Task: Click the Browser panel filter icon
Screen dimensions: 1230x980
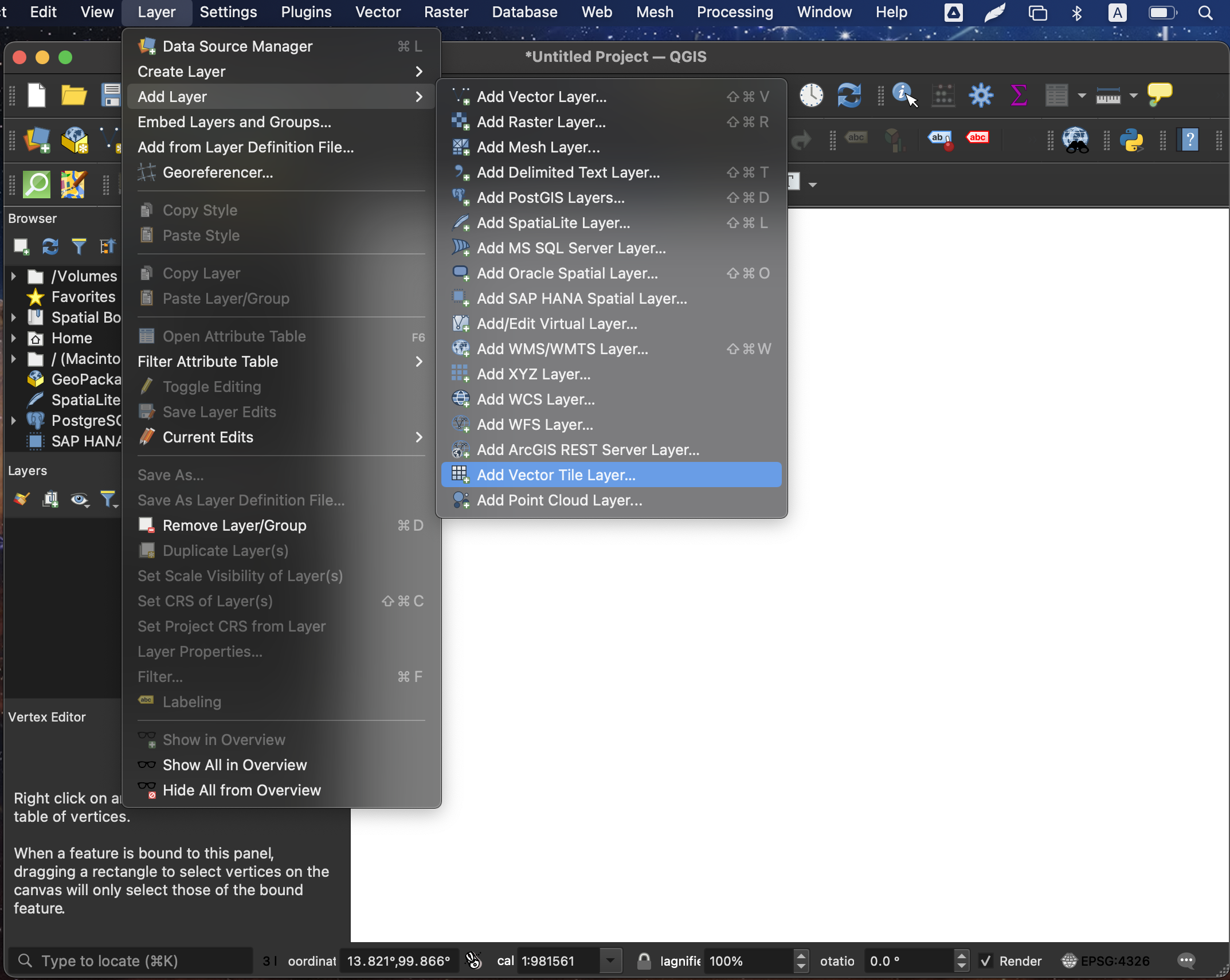Action: (79, 246)
